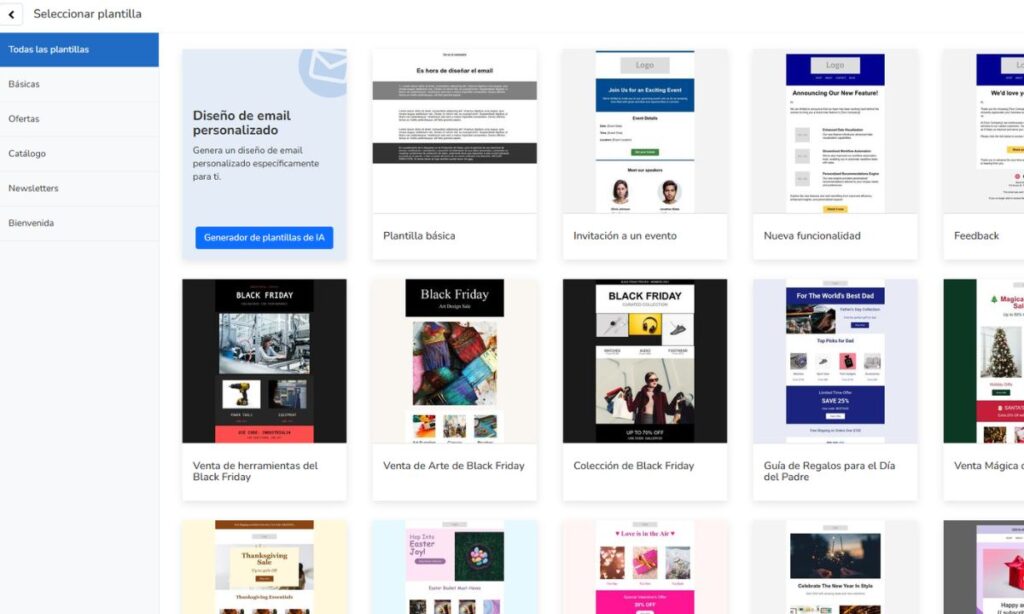Select the Invitación a un evento thumbnail

pyautogui.click(x=645, y=131)
